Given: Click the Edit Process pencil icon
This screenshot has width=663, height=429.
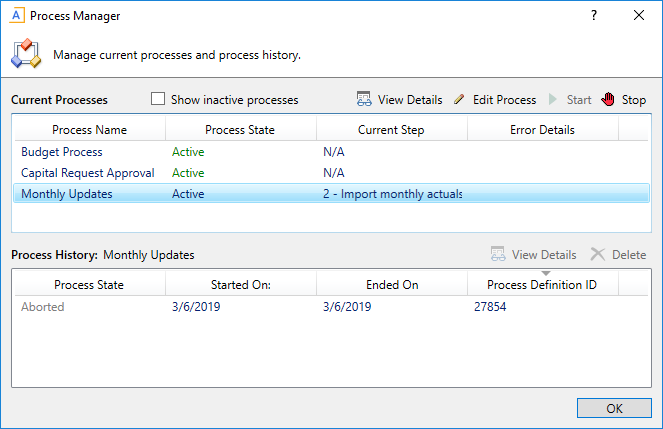Looking at the screenshot, I should tap(459, 100).
